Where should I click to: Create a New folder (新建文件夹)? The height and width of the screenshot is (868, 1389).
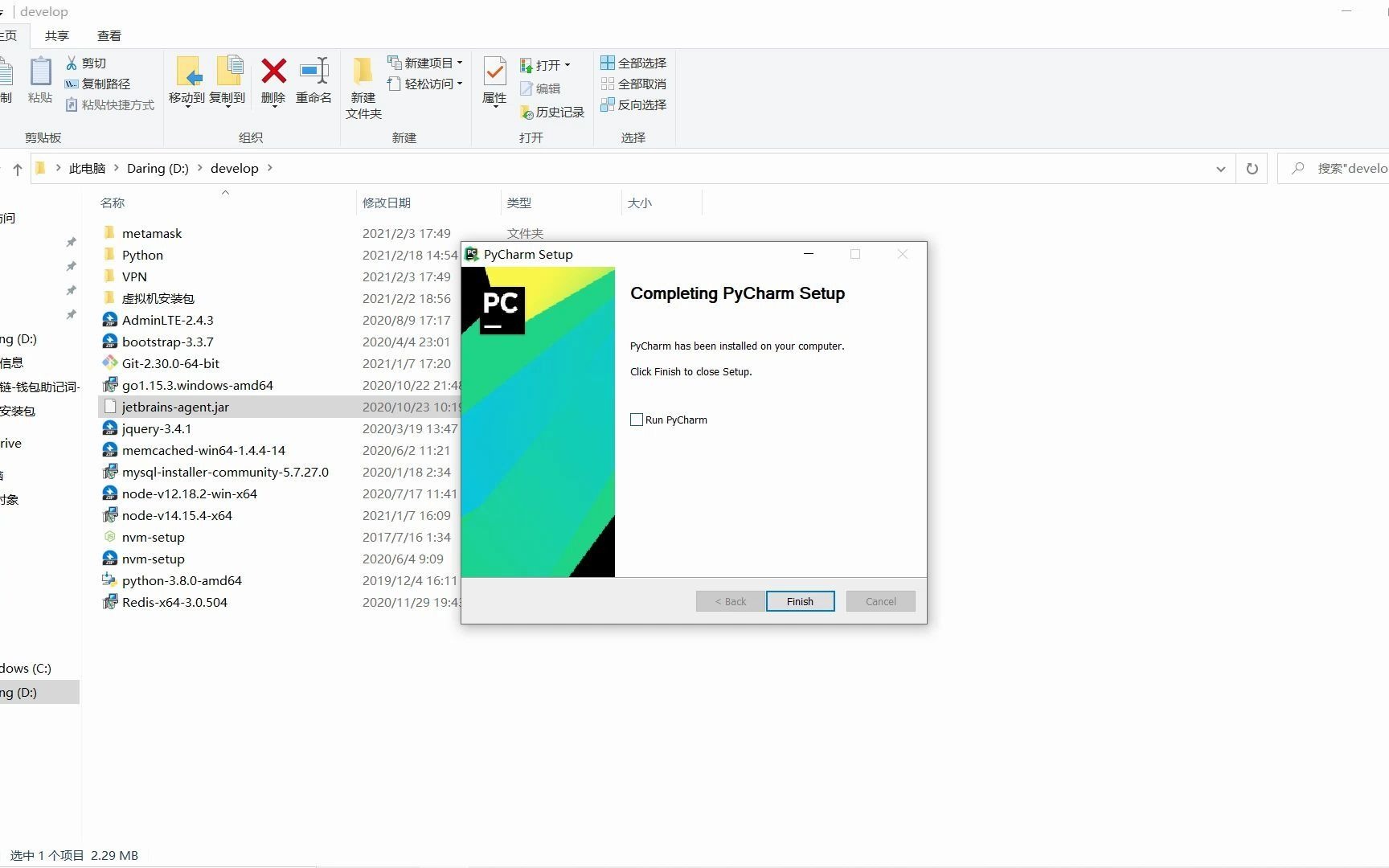click(363, 87)
